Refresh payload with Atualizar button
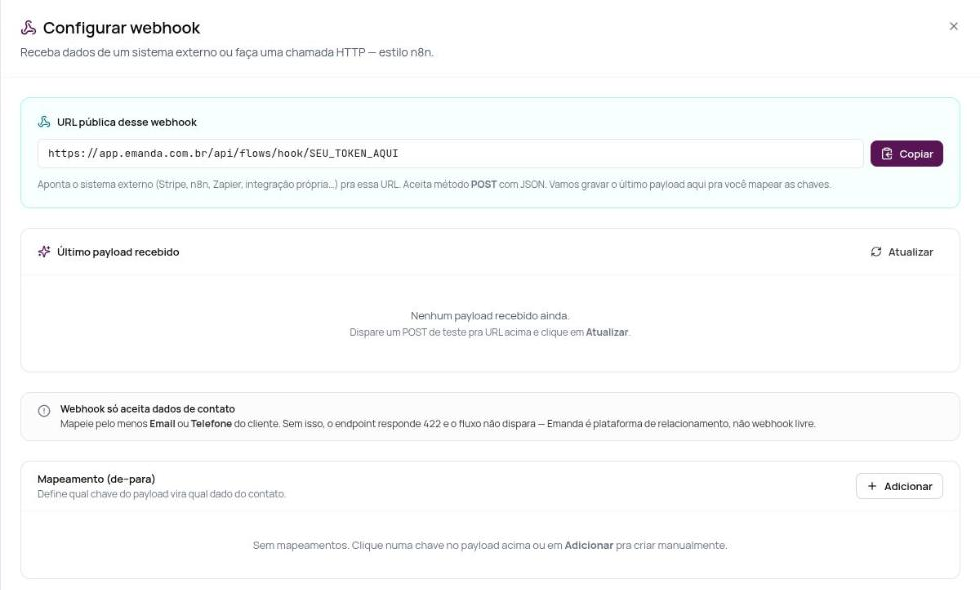This screenshot has height=590, width=980. click(901, 252)
